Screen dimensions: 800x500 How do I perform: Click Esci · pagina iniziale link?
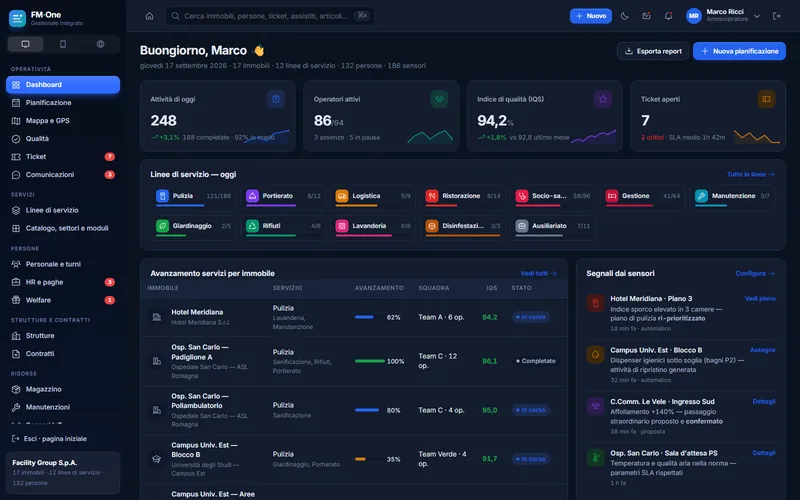coord(49,439)
